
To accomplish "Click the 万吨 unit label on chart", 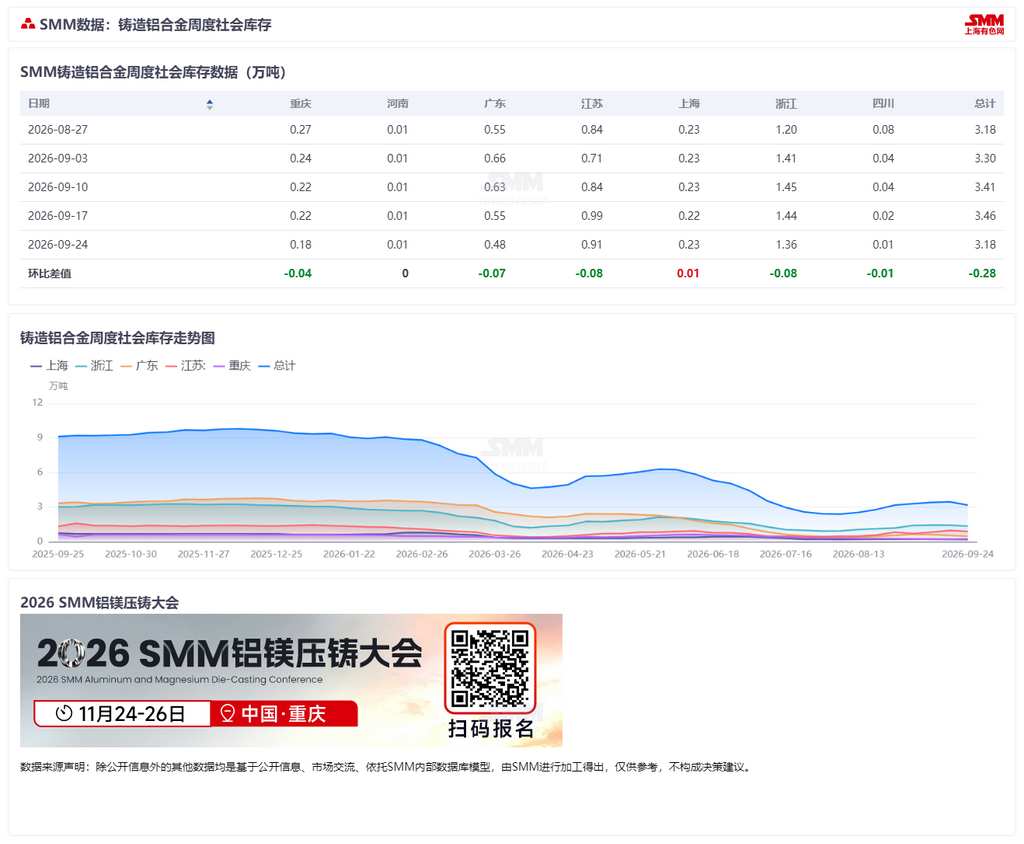I will pyautogui.click(x=58, y=386).
